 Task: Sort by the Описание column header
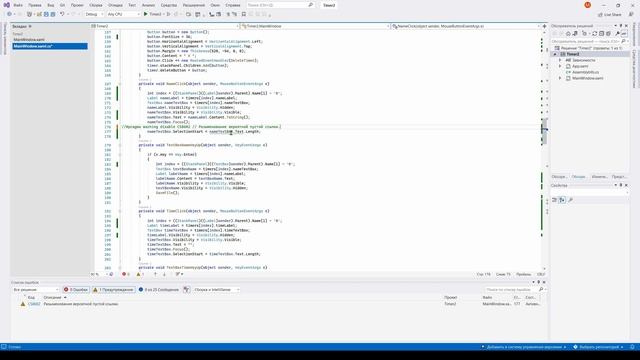pyautogui.click(x=52, y=298)
